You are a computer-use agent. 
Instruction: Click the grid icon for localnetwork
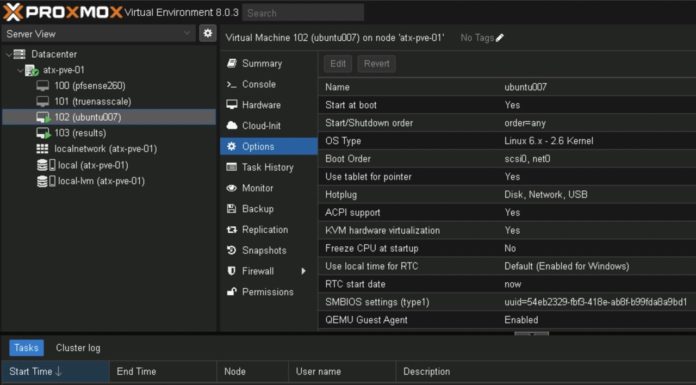42,149
